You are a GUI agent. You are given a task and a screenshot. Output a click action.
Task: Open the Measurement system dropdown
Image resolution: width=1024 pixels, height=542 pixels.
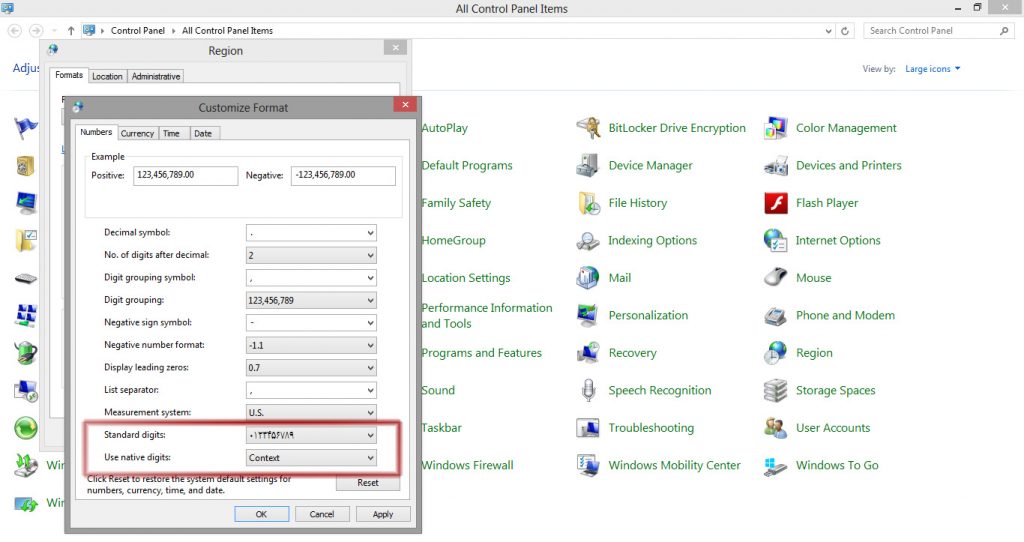pyautogui.click(x=370, y=413)
